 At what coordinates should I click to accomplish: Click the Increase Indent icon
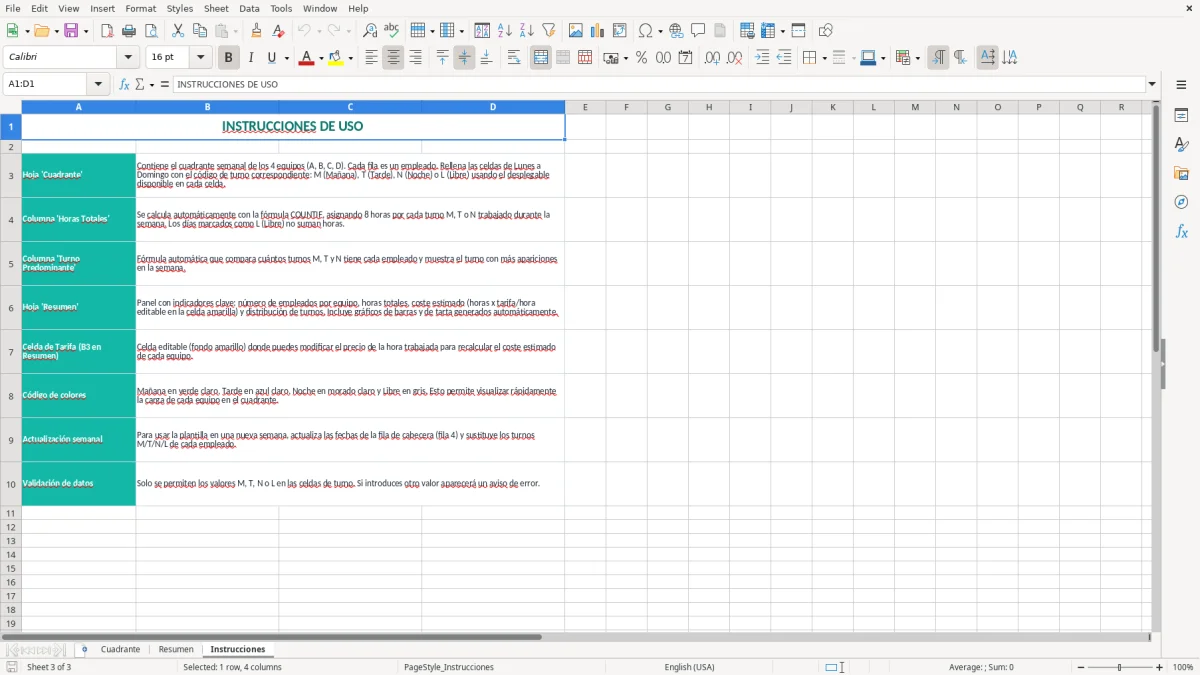(762, 58)
